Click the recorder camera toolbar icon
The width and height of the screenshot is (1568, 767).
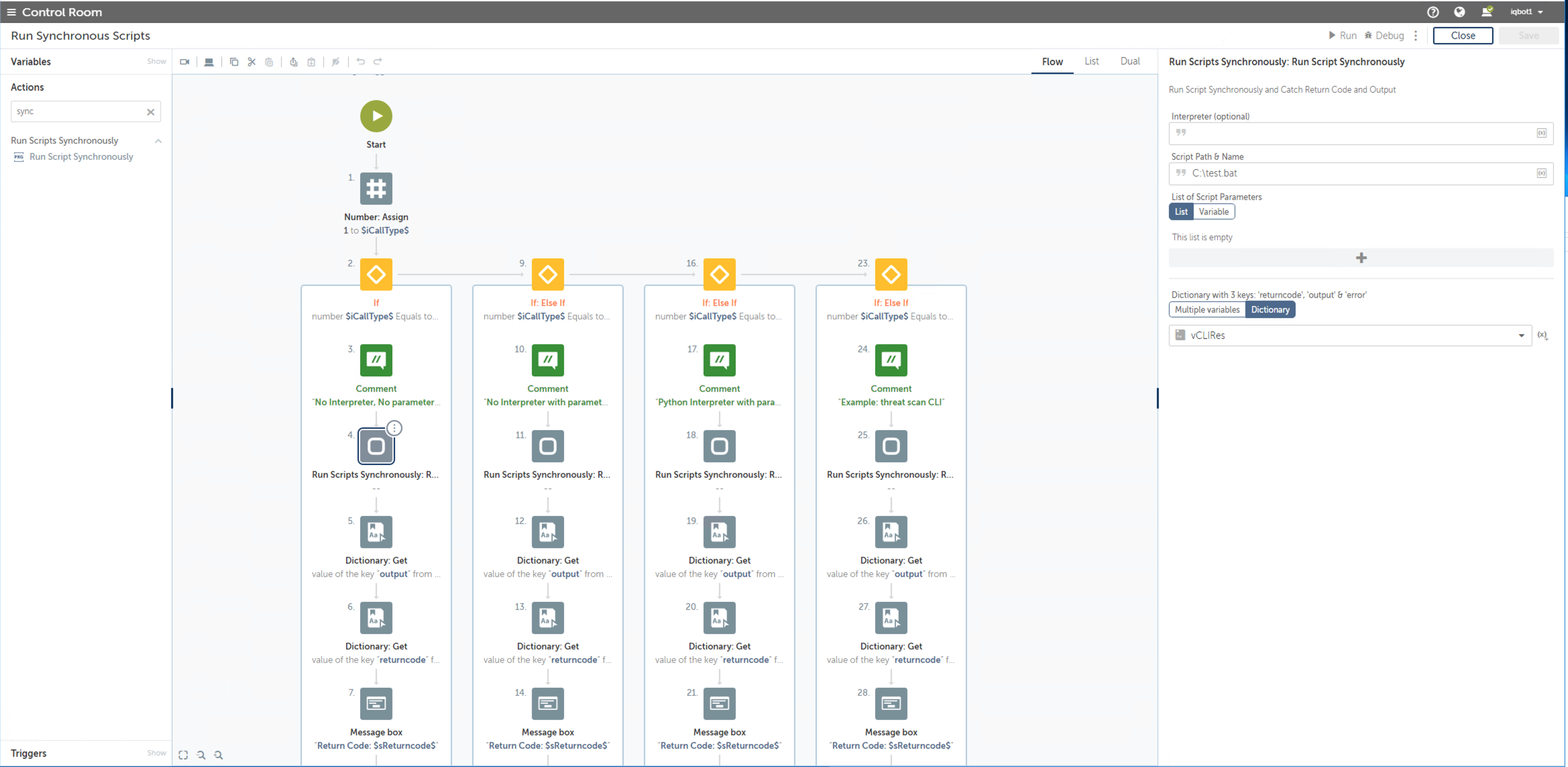pos(184,62)
